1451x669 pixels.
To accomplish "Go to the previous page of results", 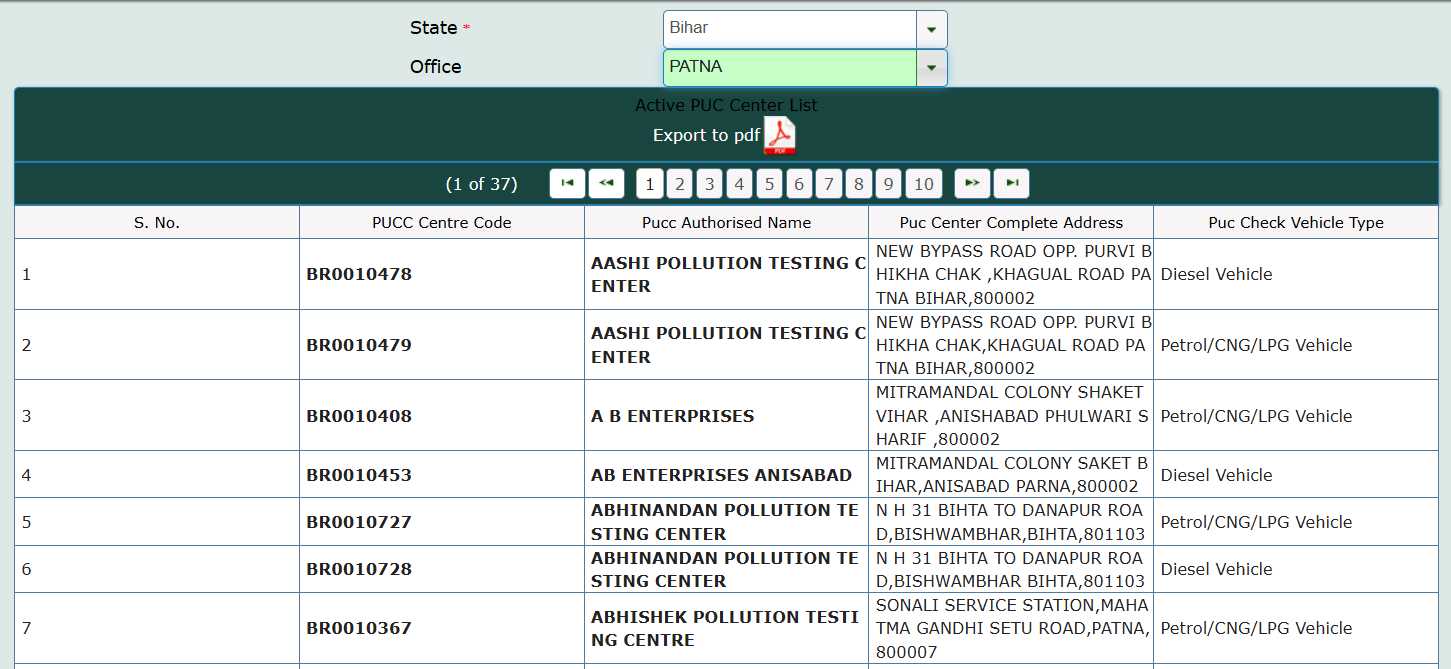I will pos(606,183).
